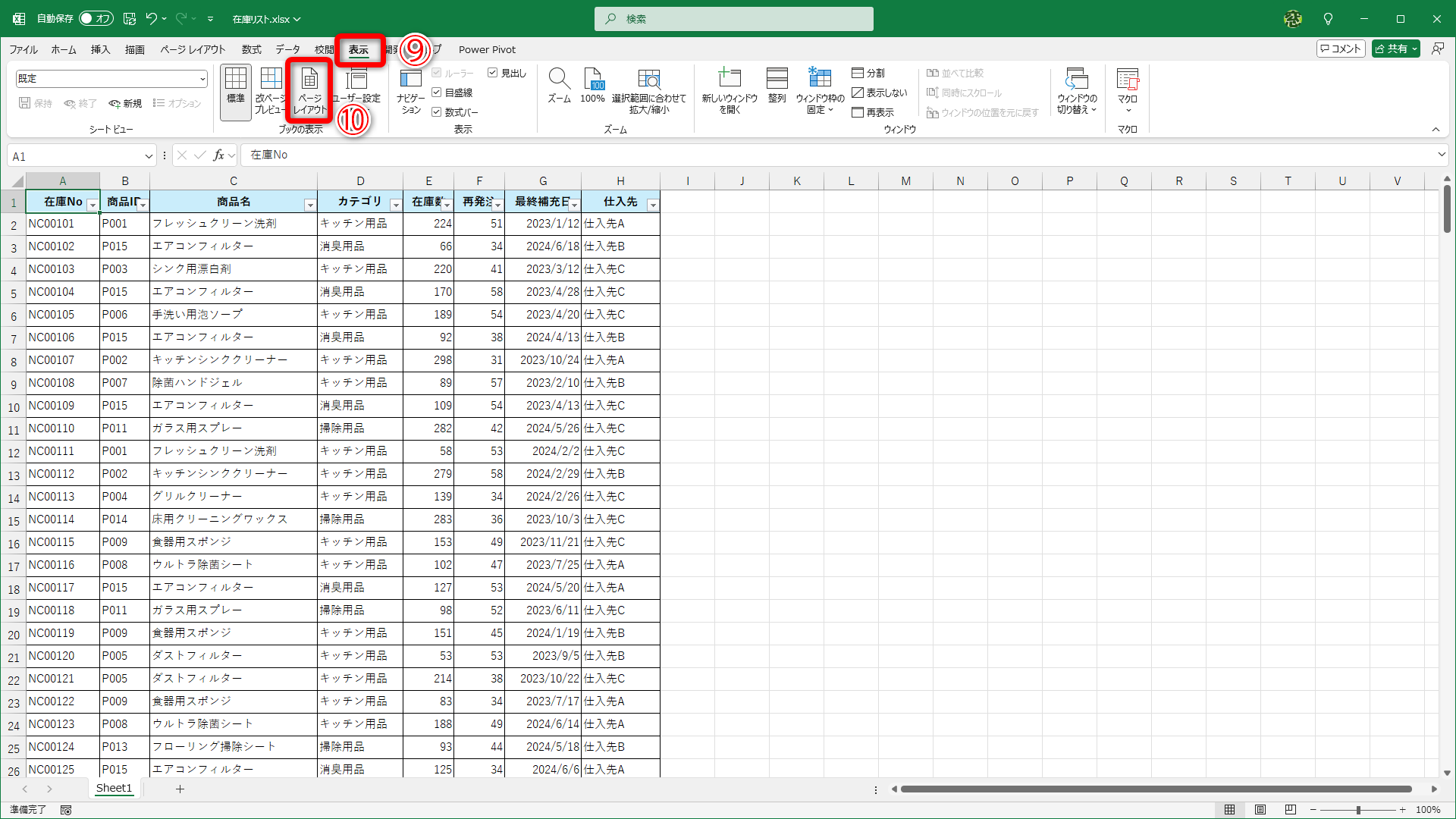Click the Arrange All windows icon

click(x=777, y=79)
